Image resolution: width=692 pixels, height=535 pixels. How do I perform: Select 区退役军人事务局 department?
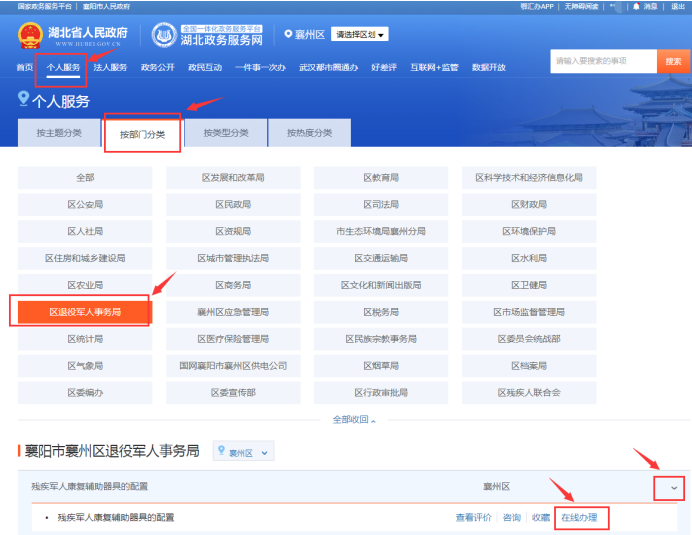click(x=85, y=312)
